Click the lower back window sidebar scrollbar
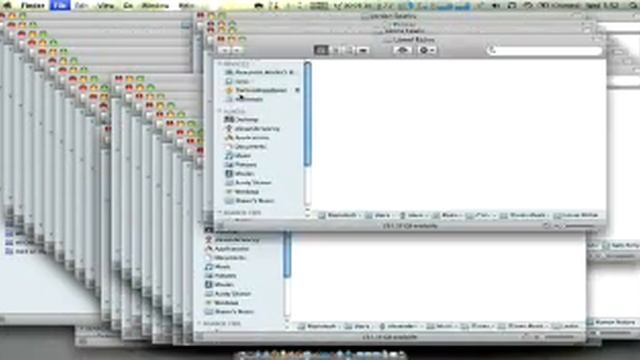 click(x=287, y=255)
